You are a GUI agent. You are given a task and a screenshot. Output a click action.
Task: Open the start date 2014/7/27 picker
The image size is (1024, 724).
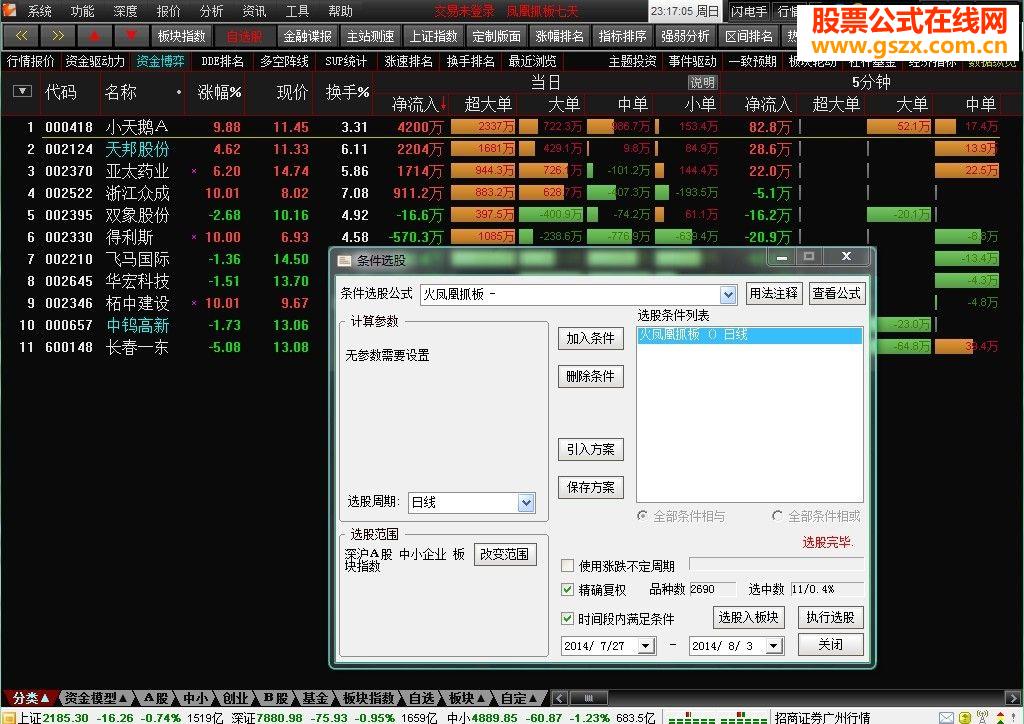pos(646,646)
